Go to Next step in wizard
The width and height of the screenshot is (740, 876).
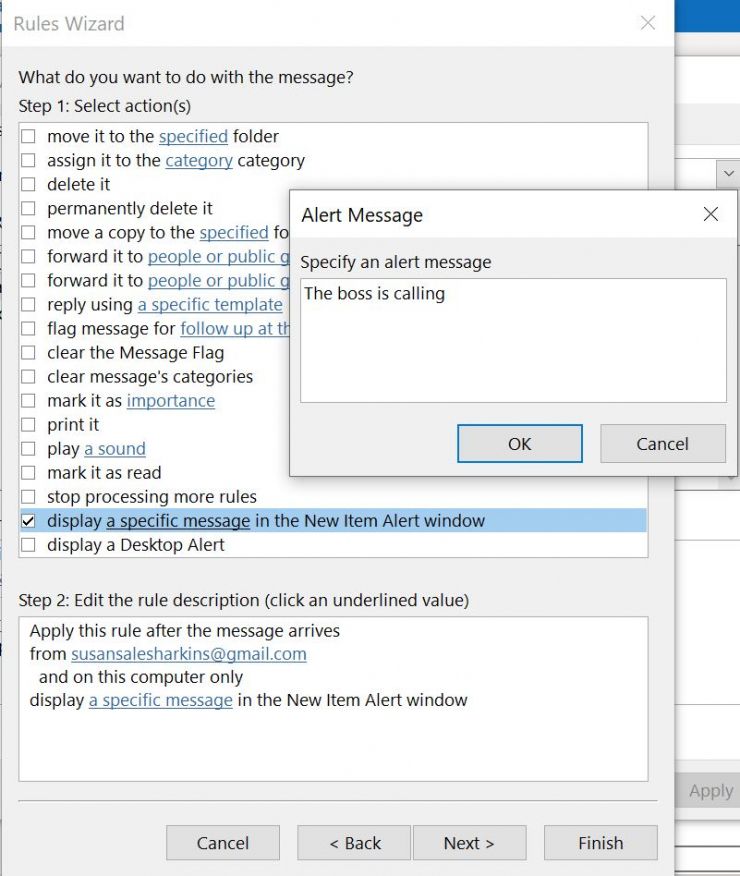469,843
